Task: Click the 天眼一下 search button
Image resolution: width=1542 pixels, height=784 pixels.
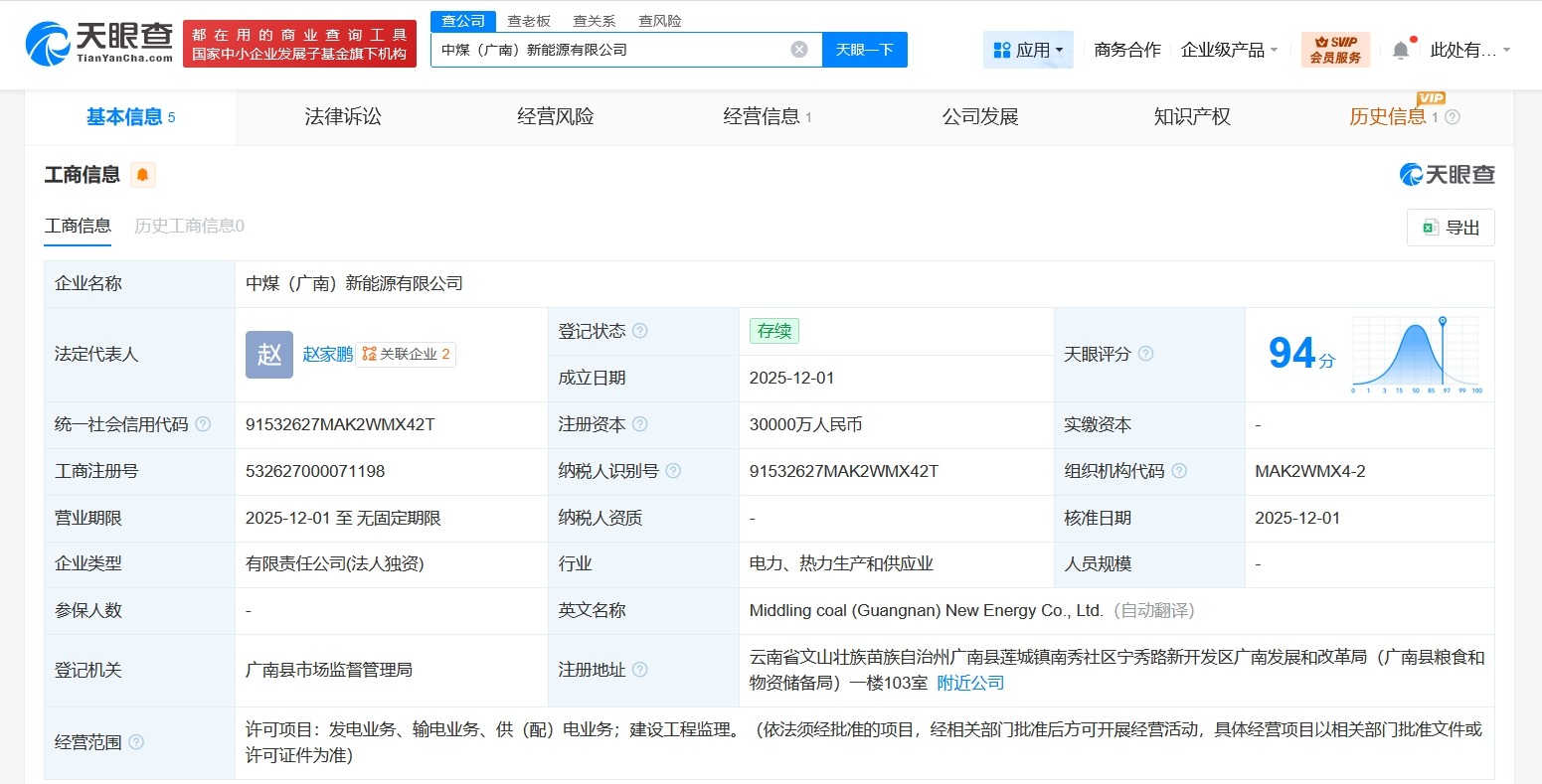Action: click(864, 49)
